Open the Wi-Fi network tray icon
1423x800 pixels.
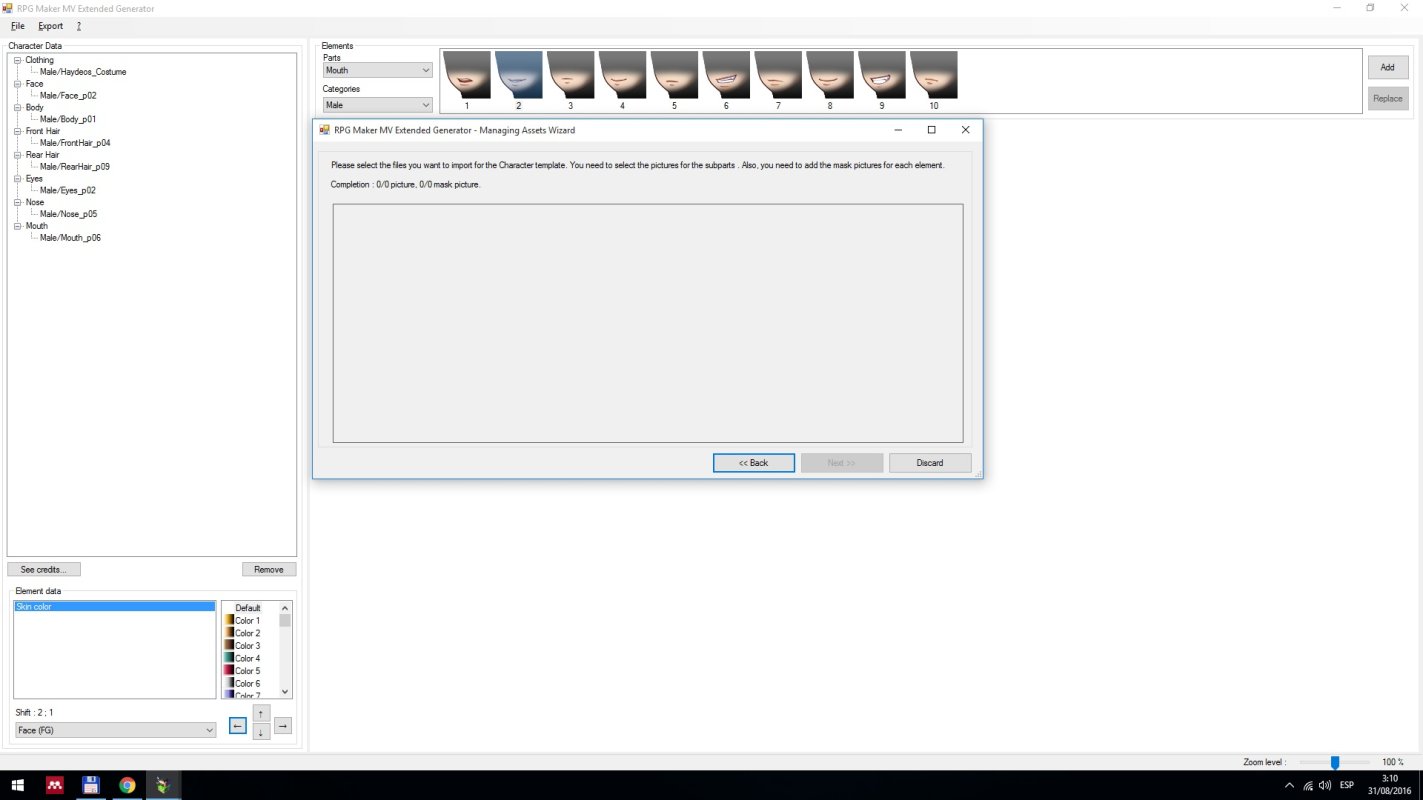point(1308,785)
